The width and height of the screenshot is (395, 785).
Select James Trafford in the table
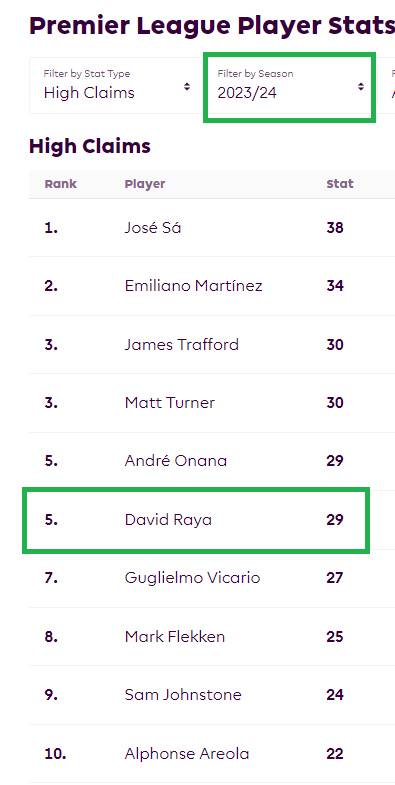181,344
